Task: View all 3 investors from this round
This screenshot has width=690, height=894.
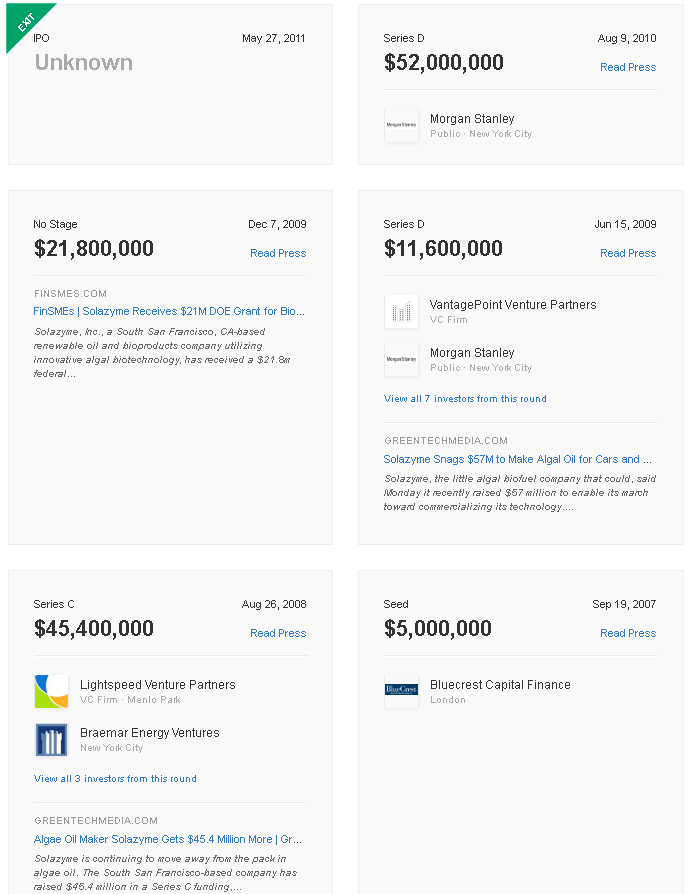Action: (115, 778)
